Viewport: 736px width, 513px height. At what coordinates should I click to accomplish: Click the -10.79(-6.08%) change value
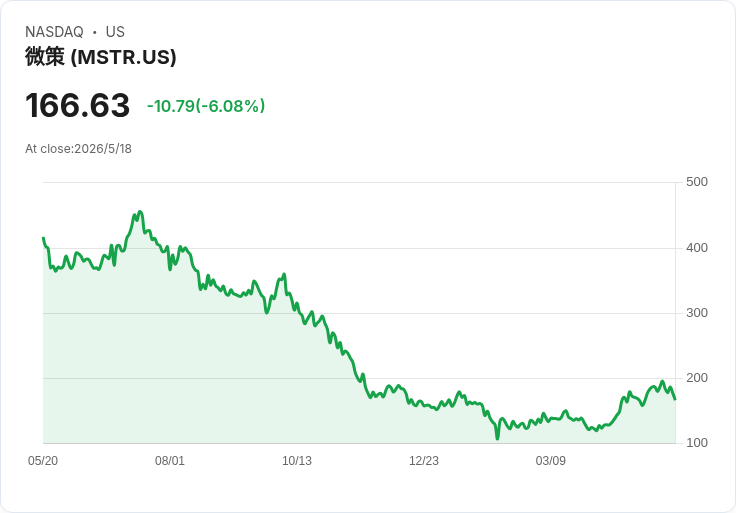click(x=206, y=106)
